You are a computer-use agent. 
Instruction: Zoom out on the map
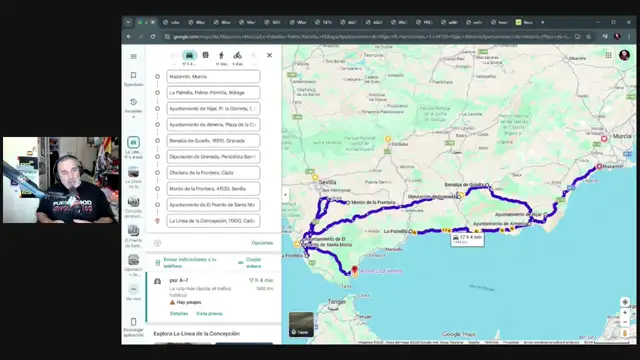(625, 322)
